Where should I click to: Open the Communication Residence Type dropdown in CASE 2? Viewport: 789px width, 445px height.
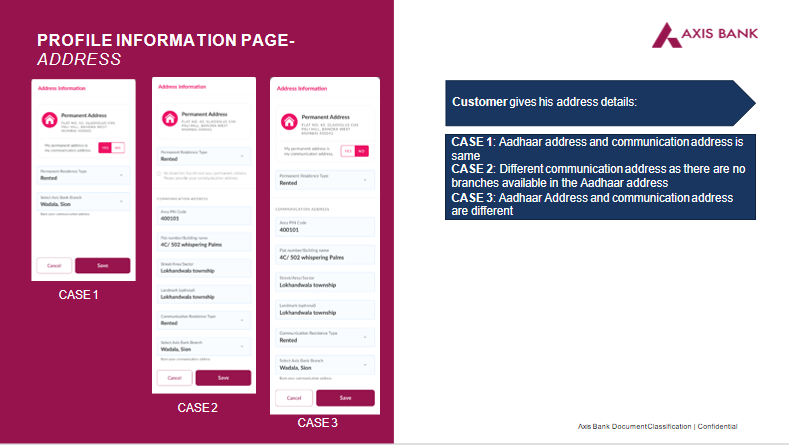203,320
